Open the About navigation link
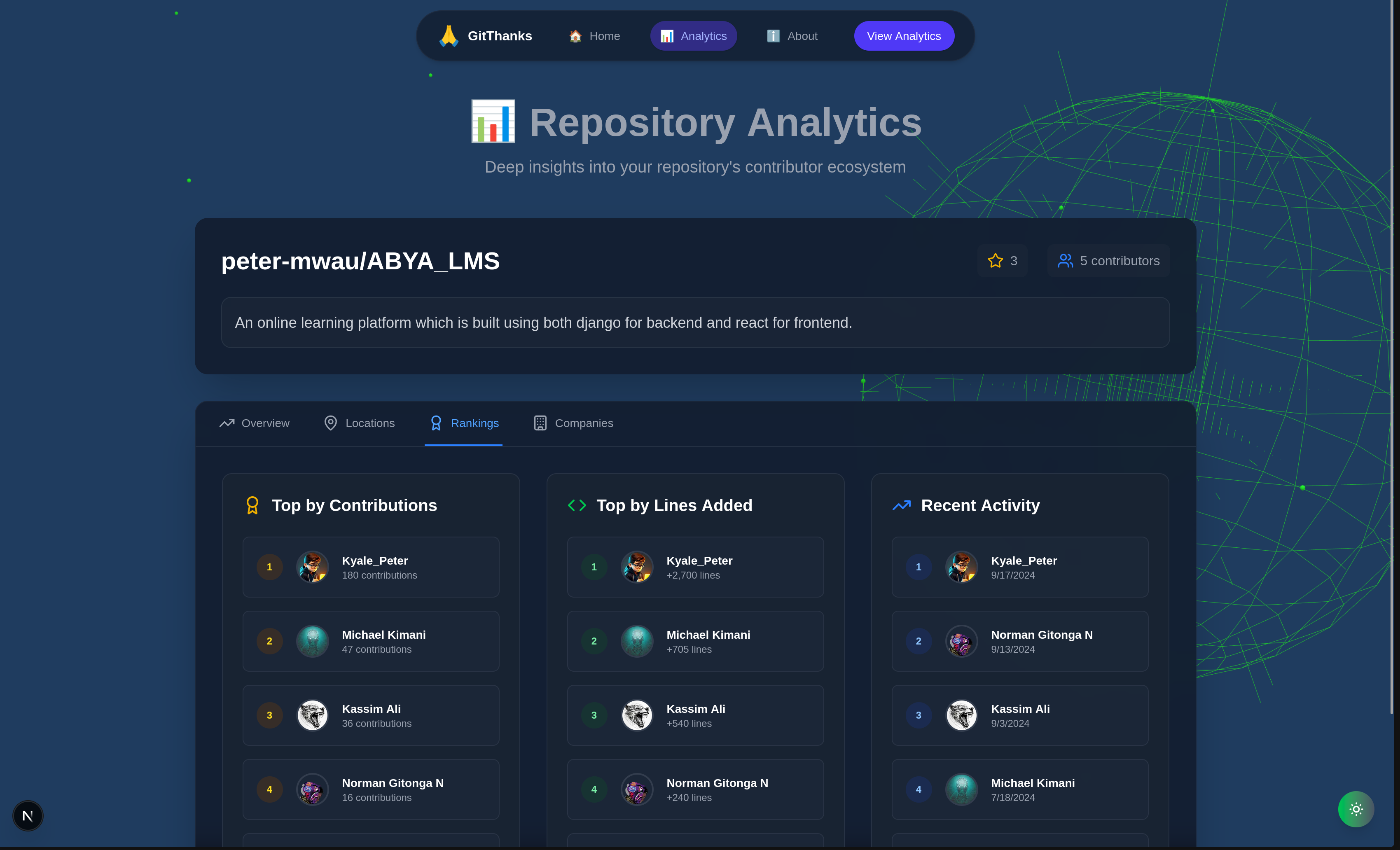The height and width of the screenshot is (850, 1400). [x=792, y=36]
